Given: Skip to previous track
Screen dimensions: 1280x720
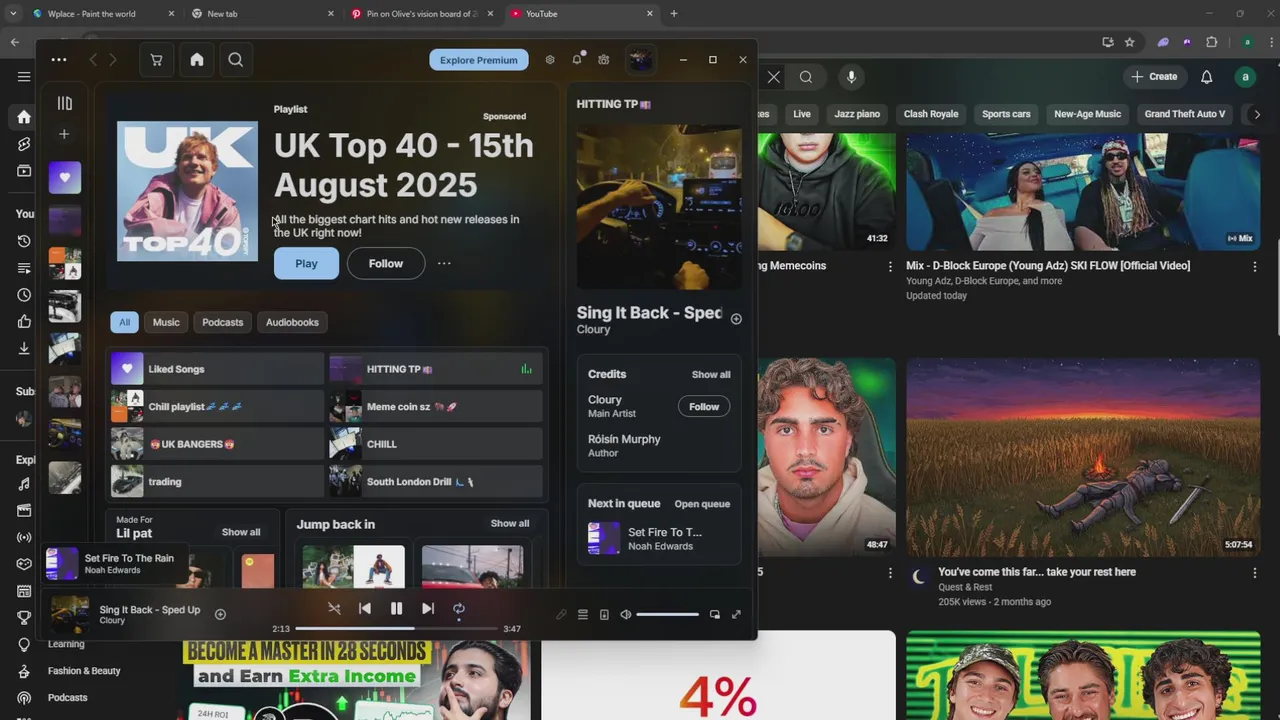Looking at the screenshot, I should pyautogui.click(x=365, y=608).
